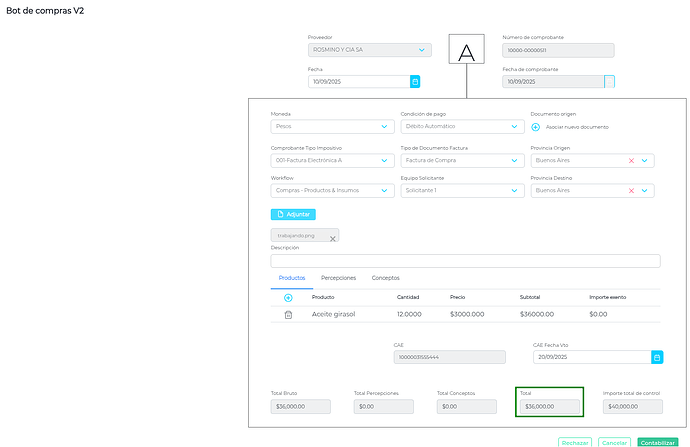690x447 pixels.
Task: Click the Descripción input field
Action: (x=465, y=261)
